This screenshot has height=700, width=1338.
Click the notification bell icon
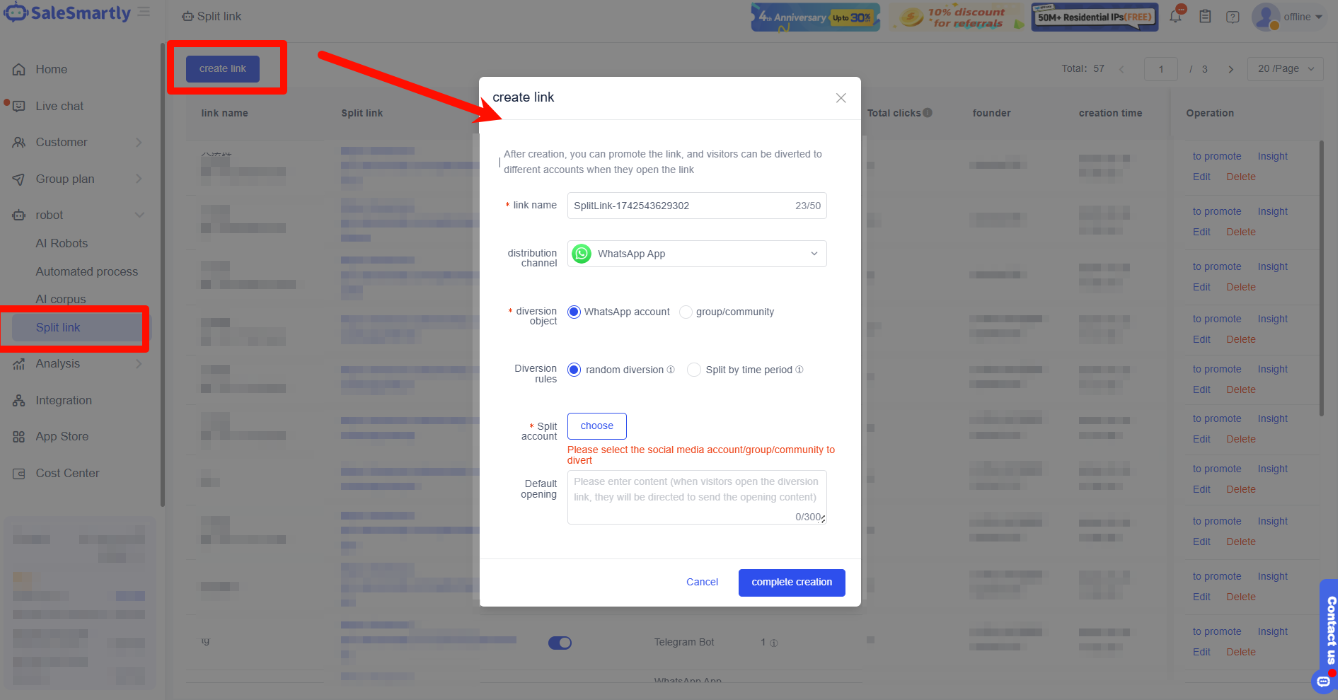[x=1176, y=16]
